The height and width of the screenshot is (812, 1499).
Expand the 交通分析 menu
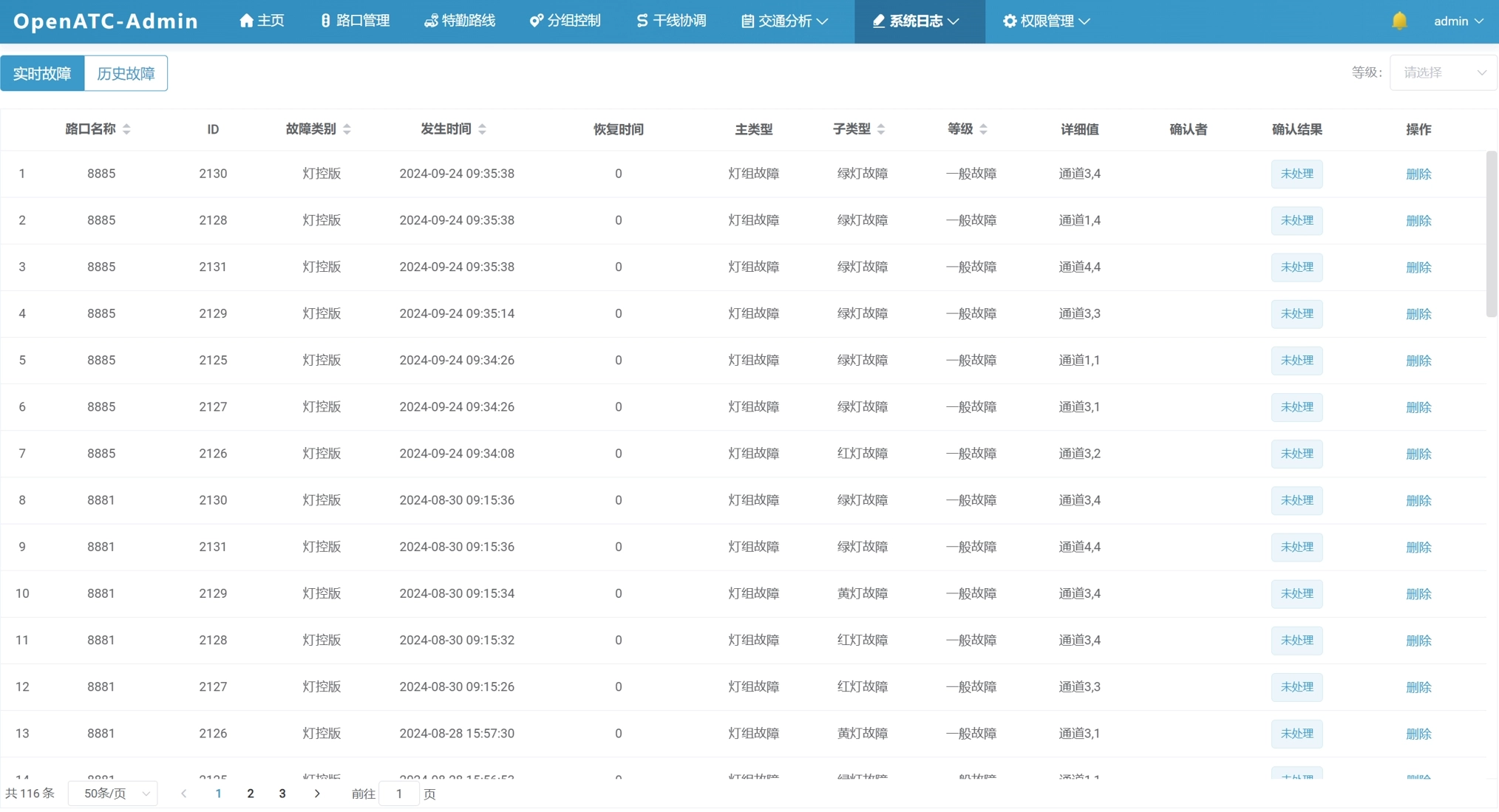coord(784,21)
